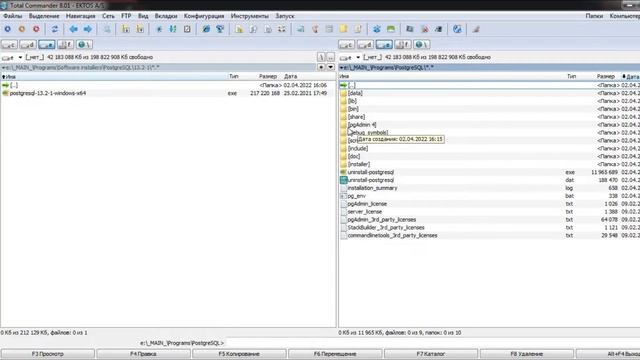
Task: Click the green image toolbar icon
Action: pos(391,29)
